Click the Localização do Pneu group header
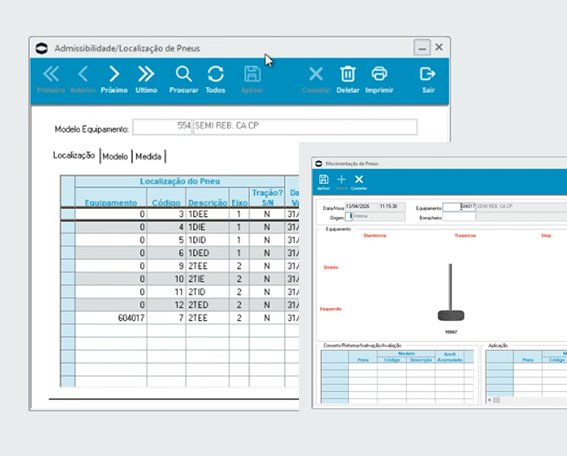This screenshot has height=456, width=567. 180,181
